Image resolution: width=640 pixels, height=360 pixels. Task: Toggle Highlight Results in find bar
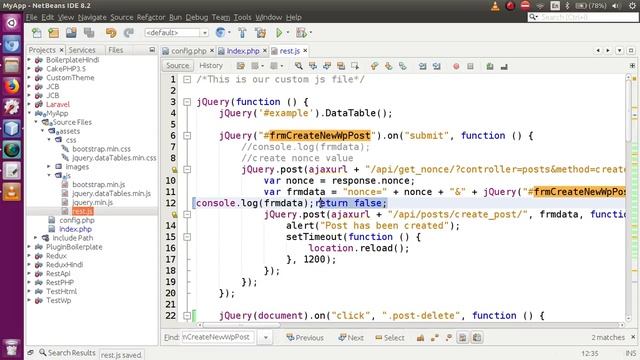click(x=462, y=338)
